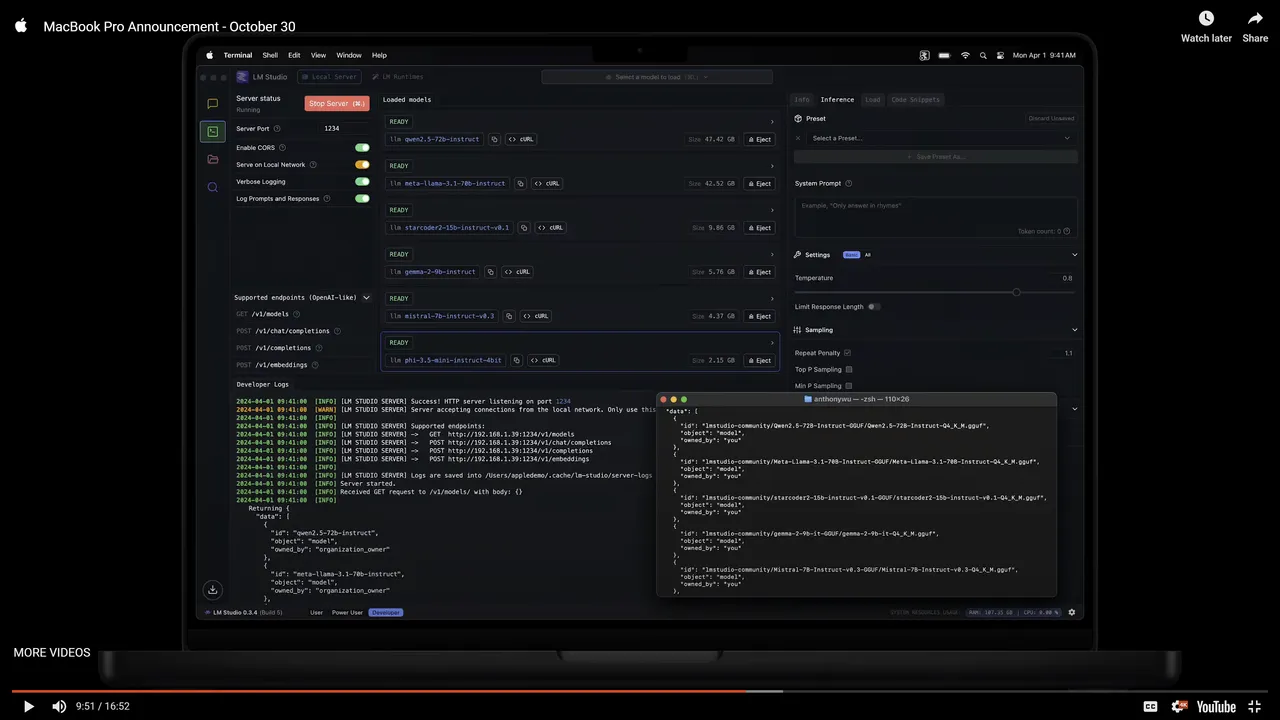Collapse the Settings section chevron

tap(1075, 255)
